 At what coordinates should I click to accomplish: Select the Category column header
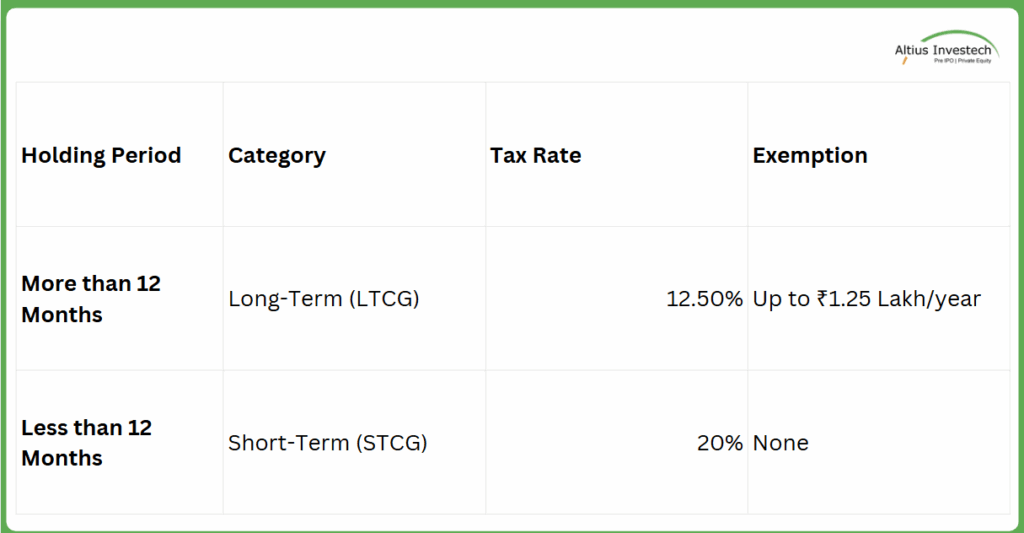[277, 155]
